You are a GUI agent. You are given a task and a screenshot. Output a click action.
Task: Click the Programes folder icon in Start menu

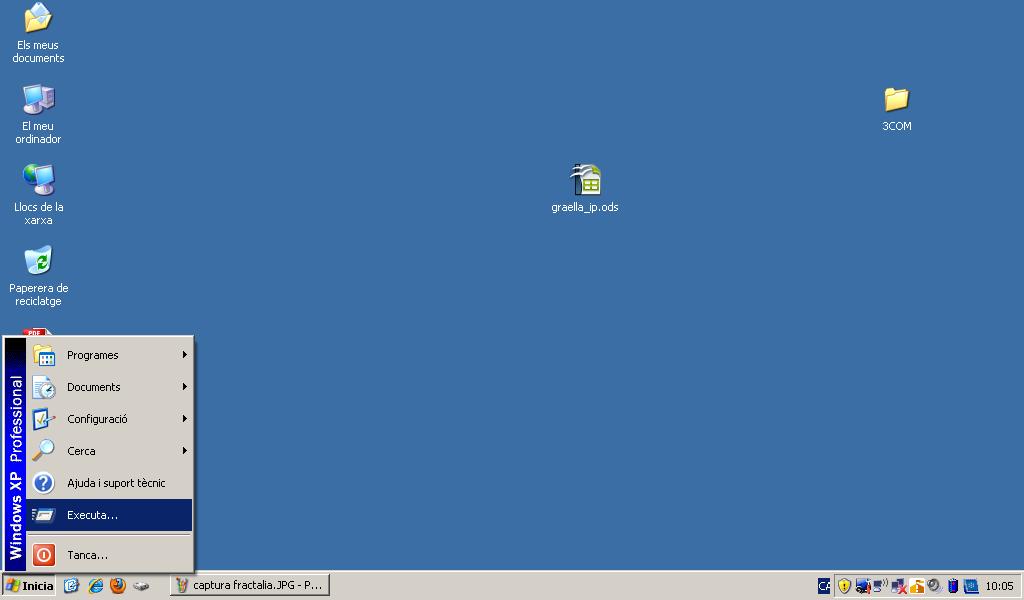(44, 355)
